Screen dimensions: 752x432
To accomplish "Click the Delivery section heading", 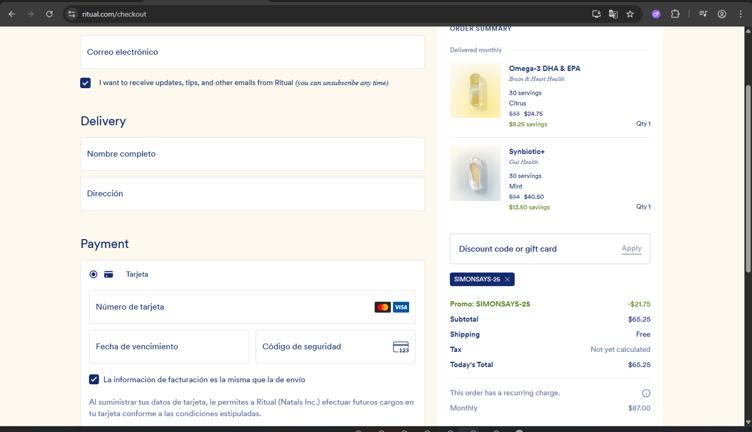I will 103,121.
